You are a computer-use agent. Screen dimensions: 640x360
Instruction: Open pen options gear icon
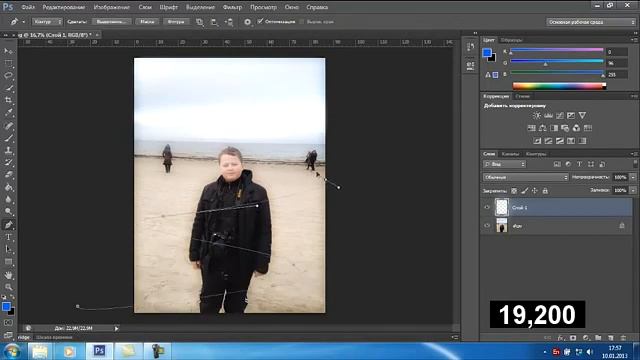coord(247,22)
